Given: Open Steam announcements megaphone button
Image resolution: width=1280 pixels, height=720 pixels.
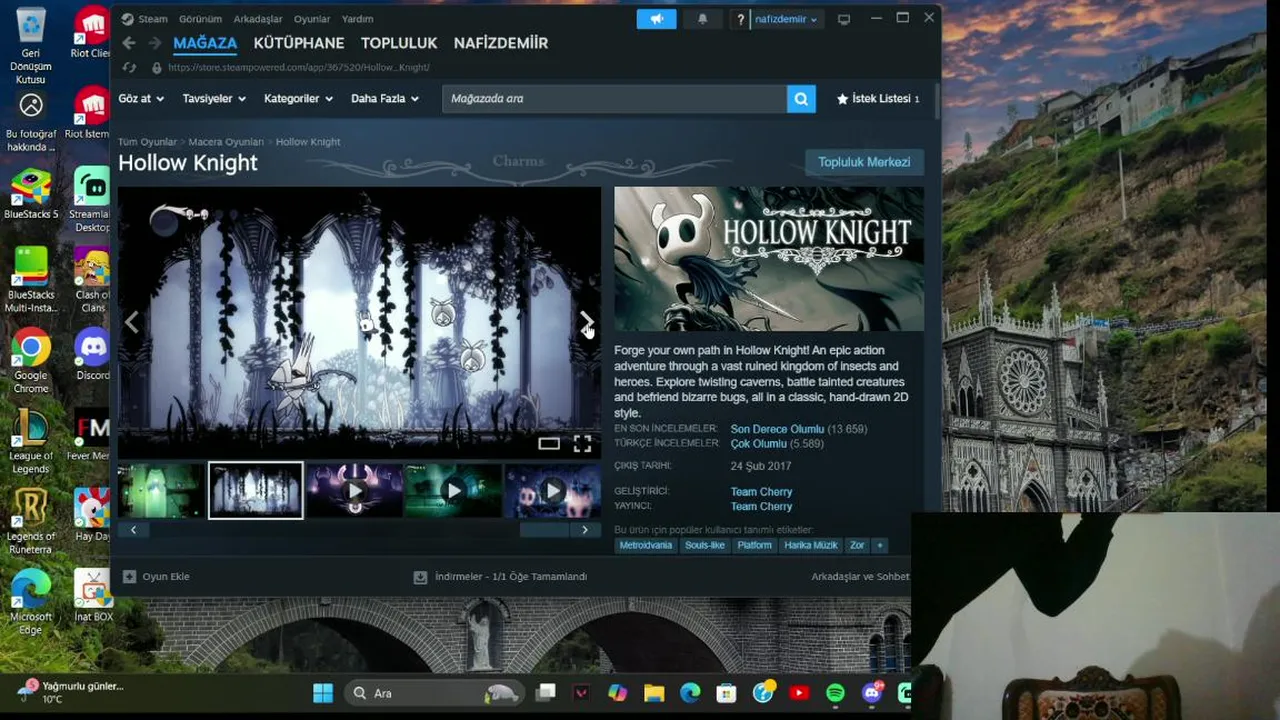Looking at the screenshot, I should click(656, 19).
